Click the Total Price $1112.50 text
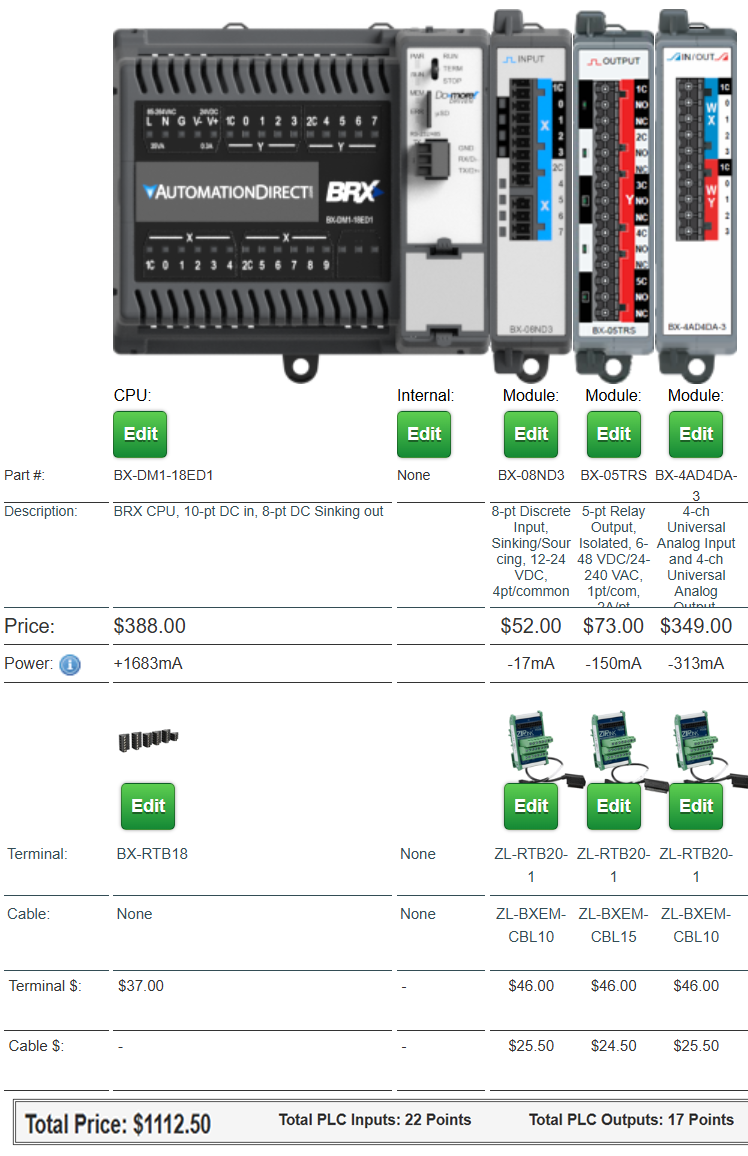748x1156 pixels. click(118, 1124)
